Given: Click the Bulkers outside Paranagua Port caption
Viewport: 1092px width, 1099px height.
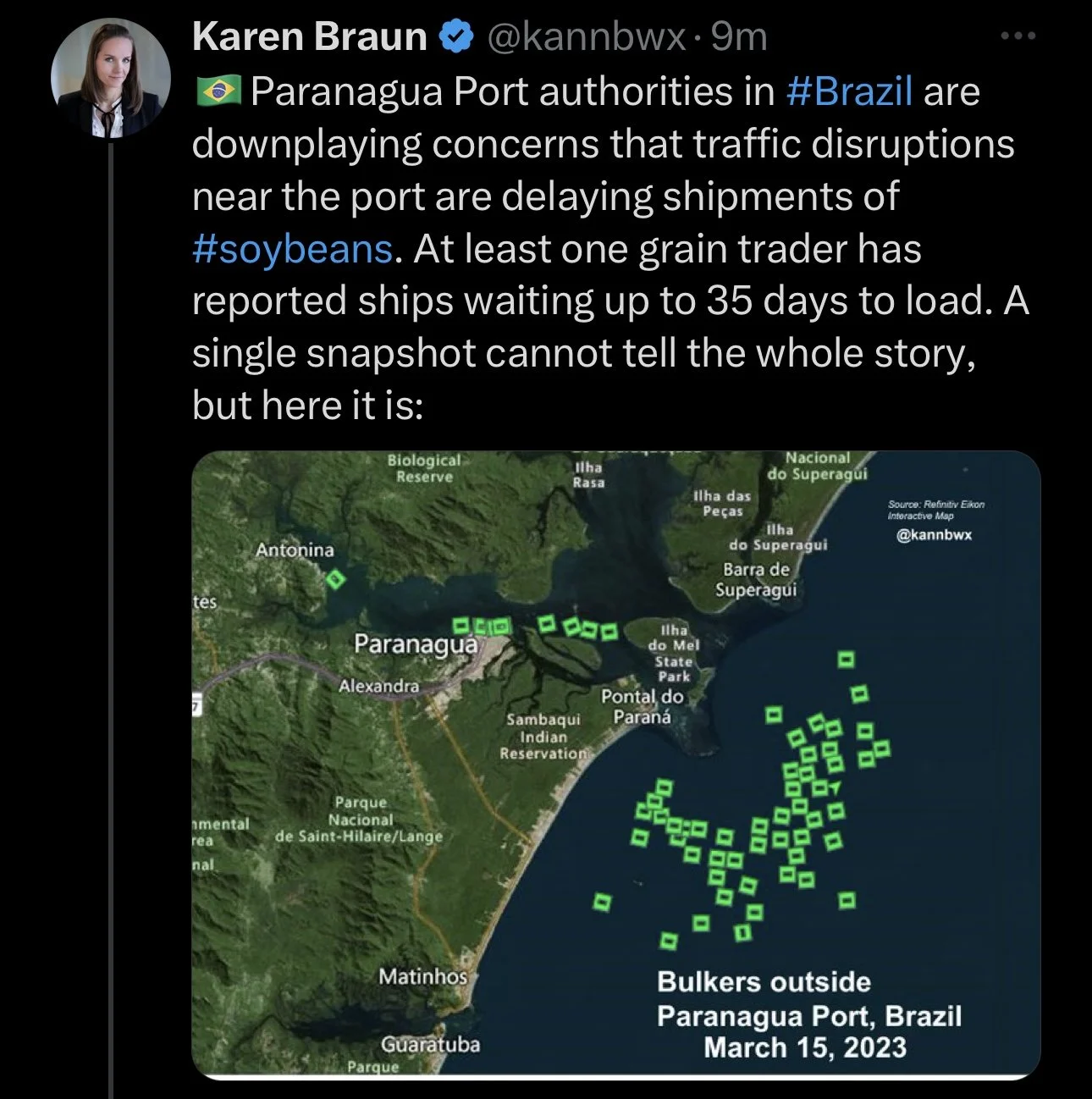Looking at the screenshot, I should (x=808, y=1014).
